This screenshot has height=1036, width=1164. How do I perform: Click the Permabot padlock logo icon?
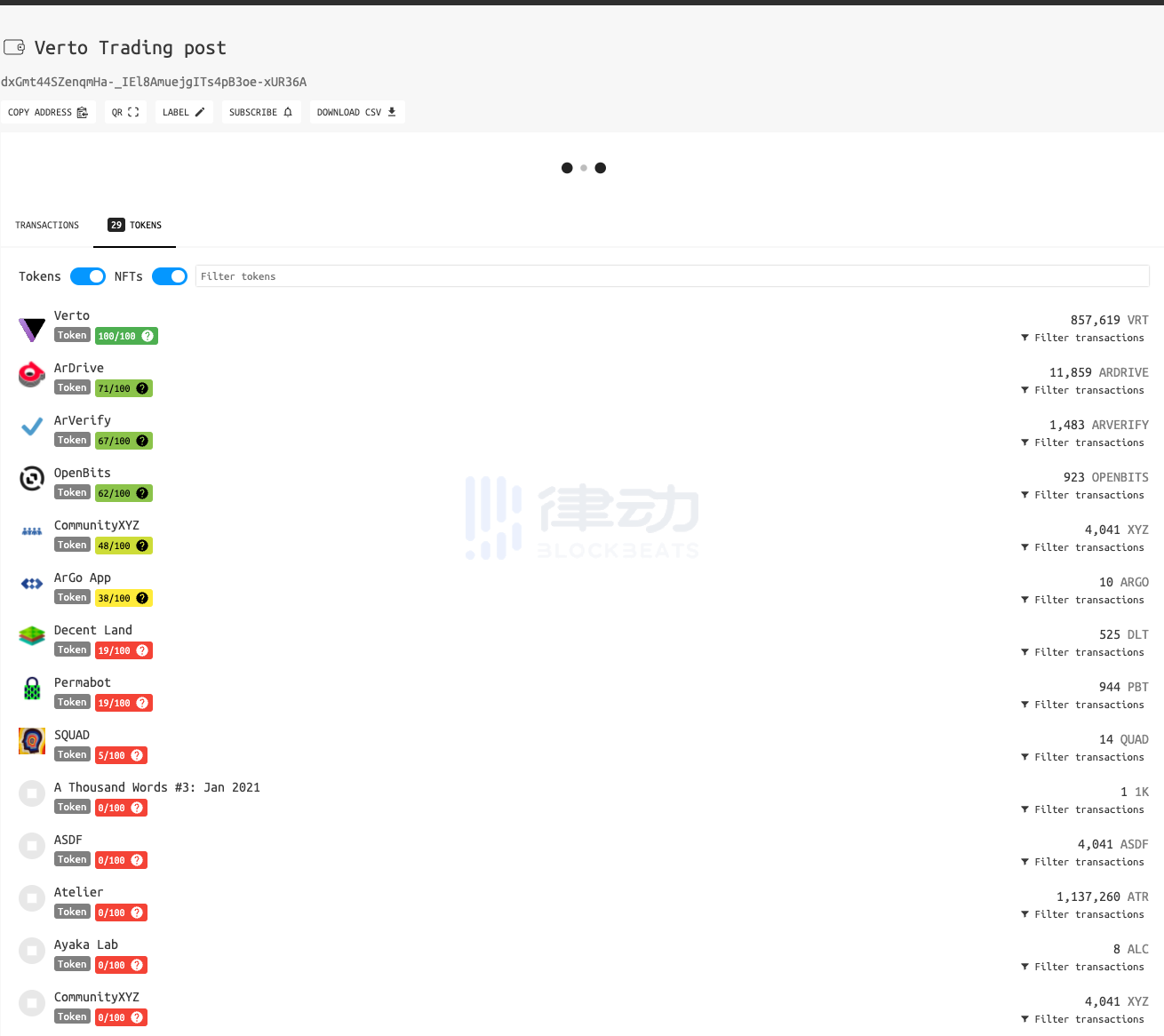click(x=32, y=688)
